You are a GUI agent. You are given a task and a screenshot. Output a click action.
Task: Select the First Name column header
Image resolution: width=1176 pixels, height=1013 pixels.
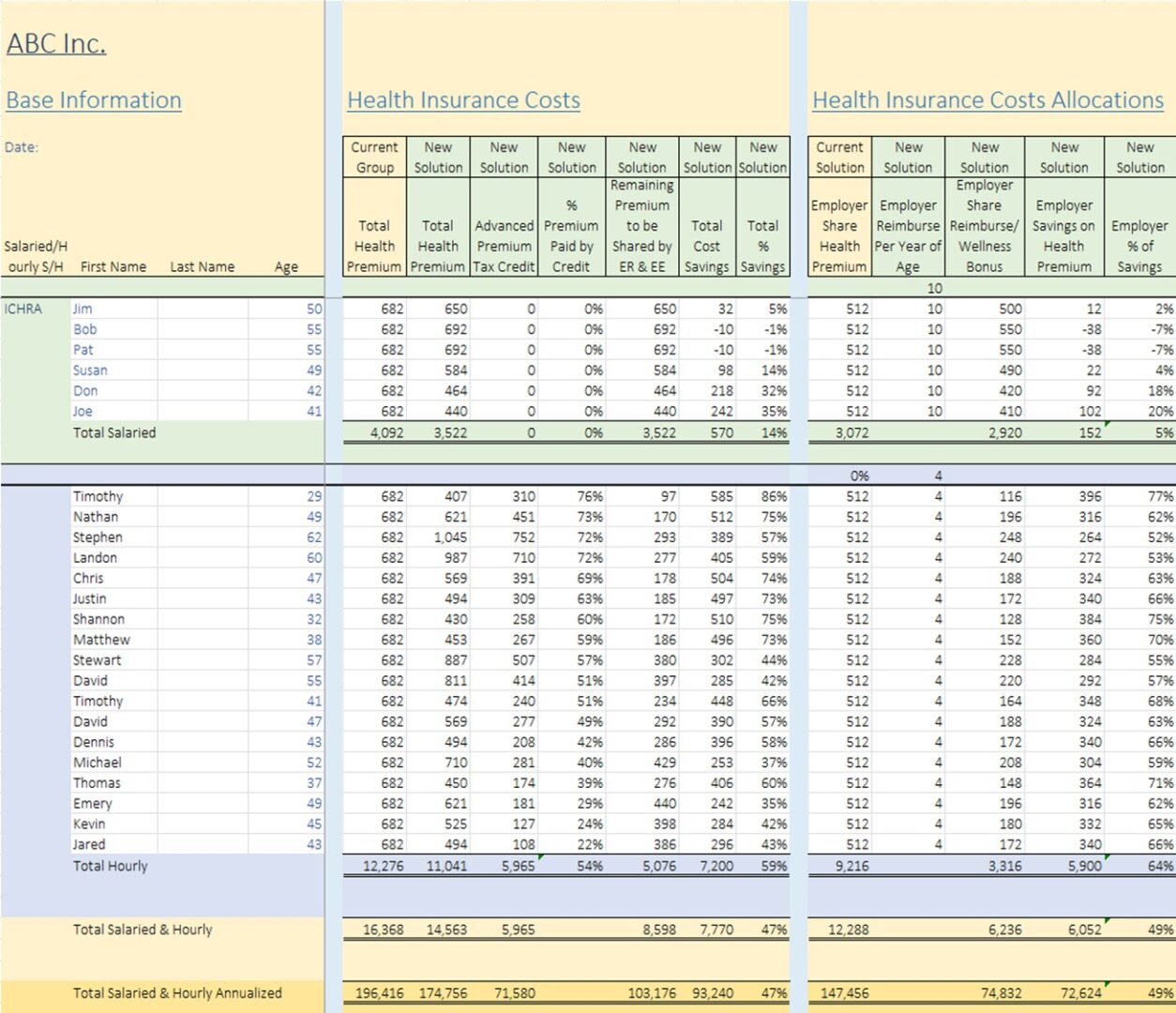point(113,266)
